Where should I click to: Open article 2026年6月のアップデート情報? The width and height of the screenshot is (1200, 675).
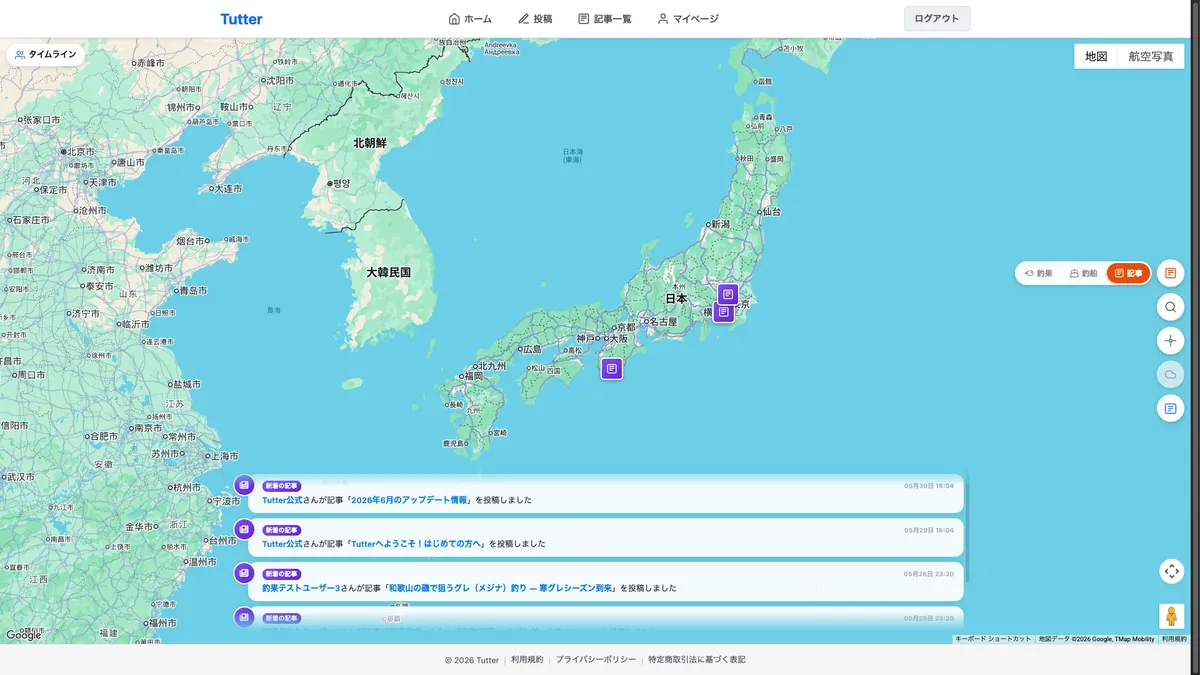pyautogui.click(x=410, y=500)
